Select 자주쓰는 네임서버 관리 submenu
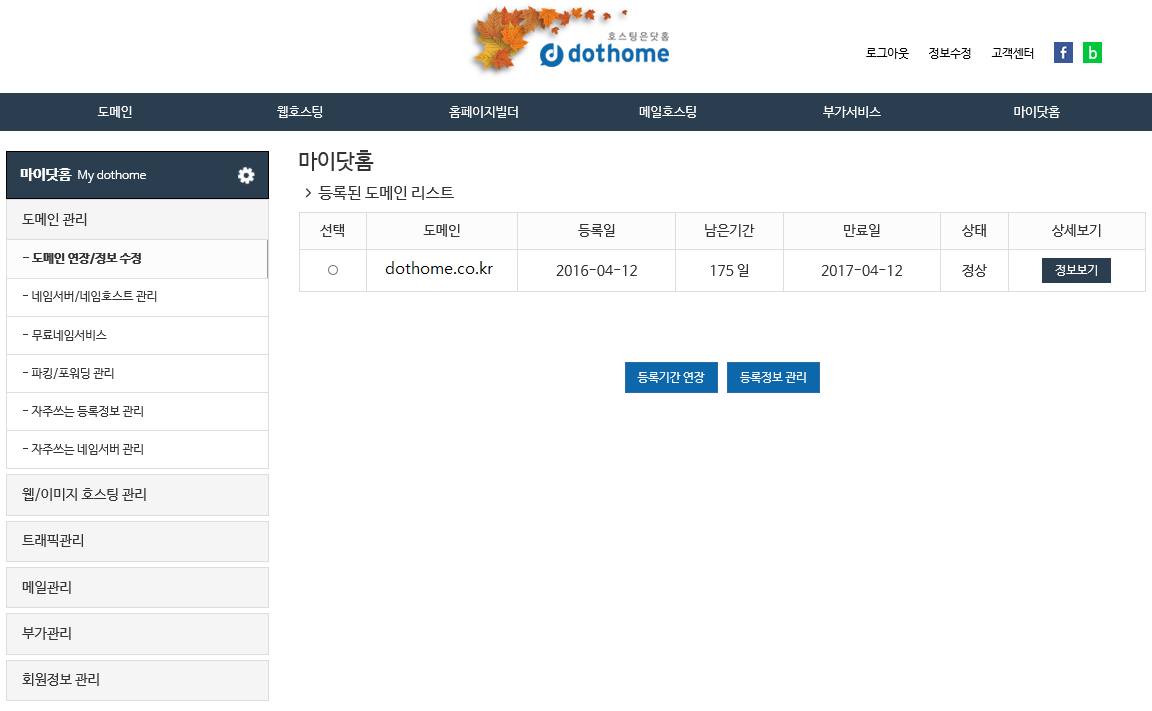The height and width of the screenshot is (711, 1152). tap(137, 450)
